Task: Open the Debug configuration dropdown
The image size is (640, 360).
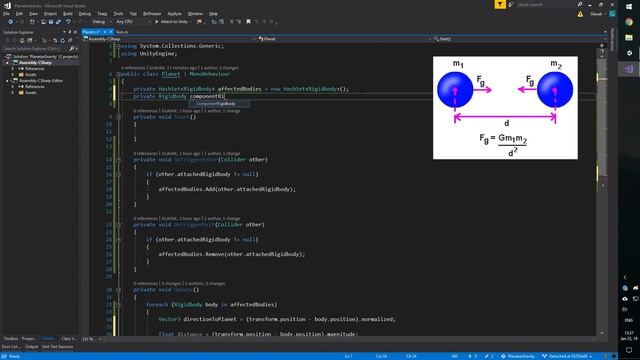Action: pyautogui.click(x=102, y=22)
